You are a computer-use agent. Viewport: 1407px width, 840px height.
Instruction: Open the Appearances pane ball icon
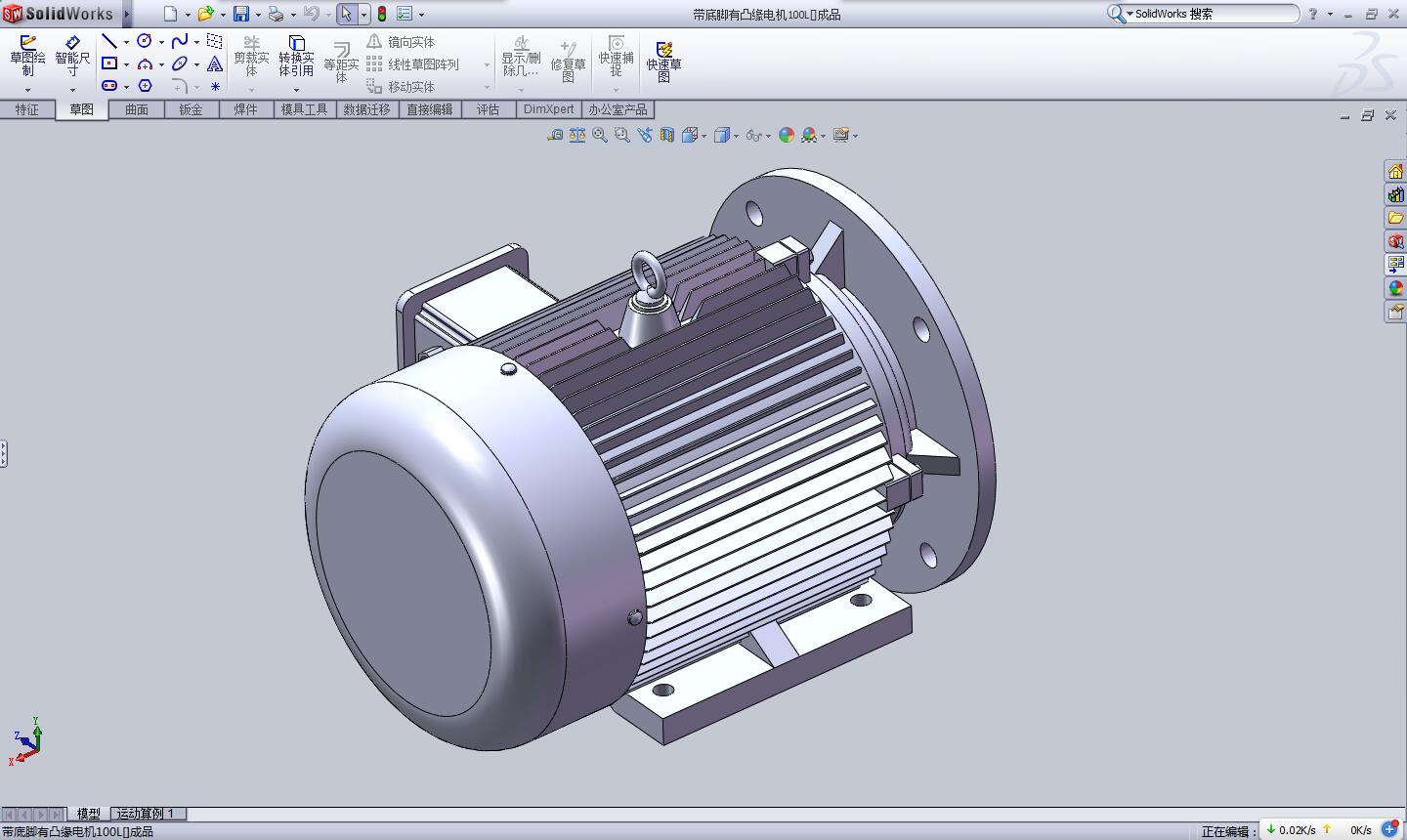click(x=1395, y=288)
